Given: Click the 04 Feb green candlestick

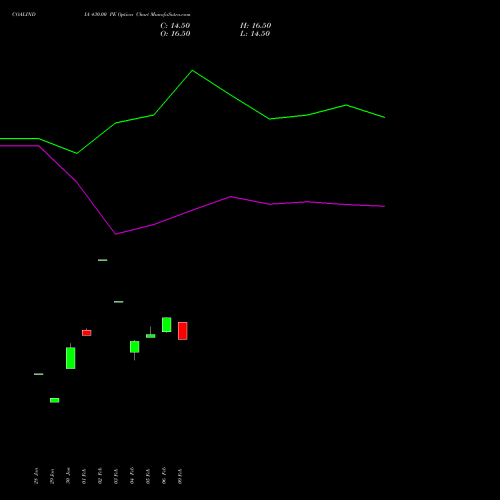Looking at the screenshot, I should [135, 347].
